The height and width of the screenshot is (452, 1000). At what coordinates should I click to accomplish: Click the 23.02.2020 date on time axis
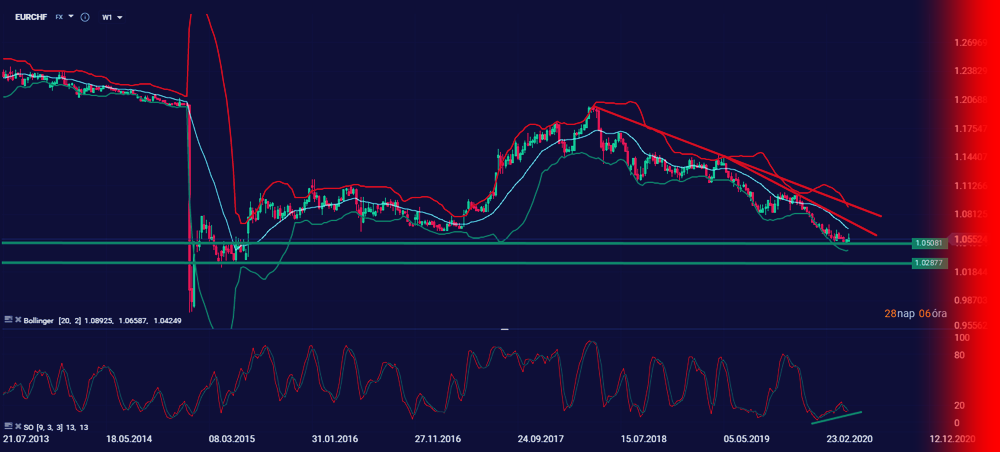pyautogui.click(x=848, y=439)
